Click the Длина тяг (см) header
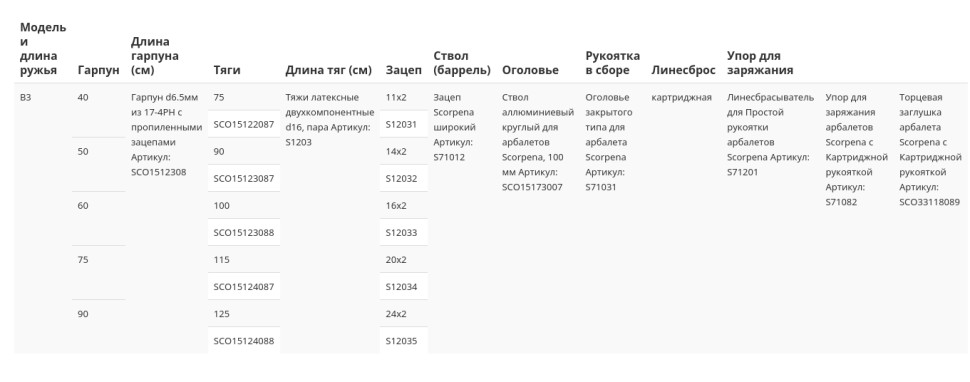 328,70
